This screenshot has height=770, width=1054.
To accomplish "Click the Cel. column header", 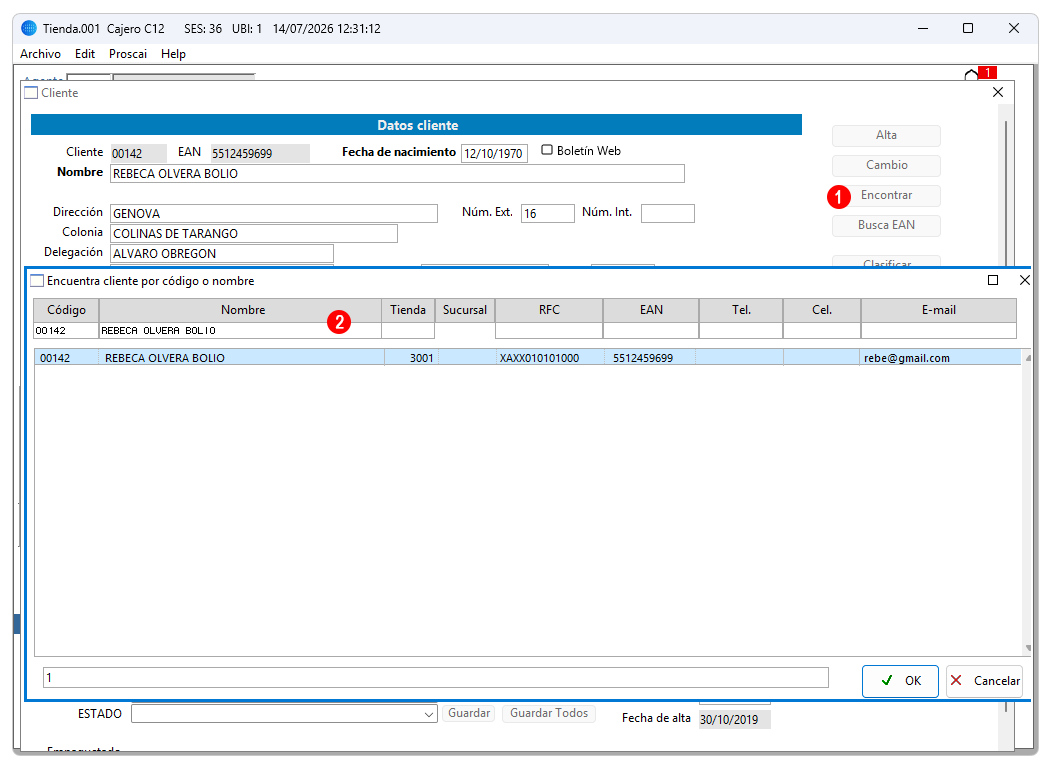I will pos(821,310).
